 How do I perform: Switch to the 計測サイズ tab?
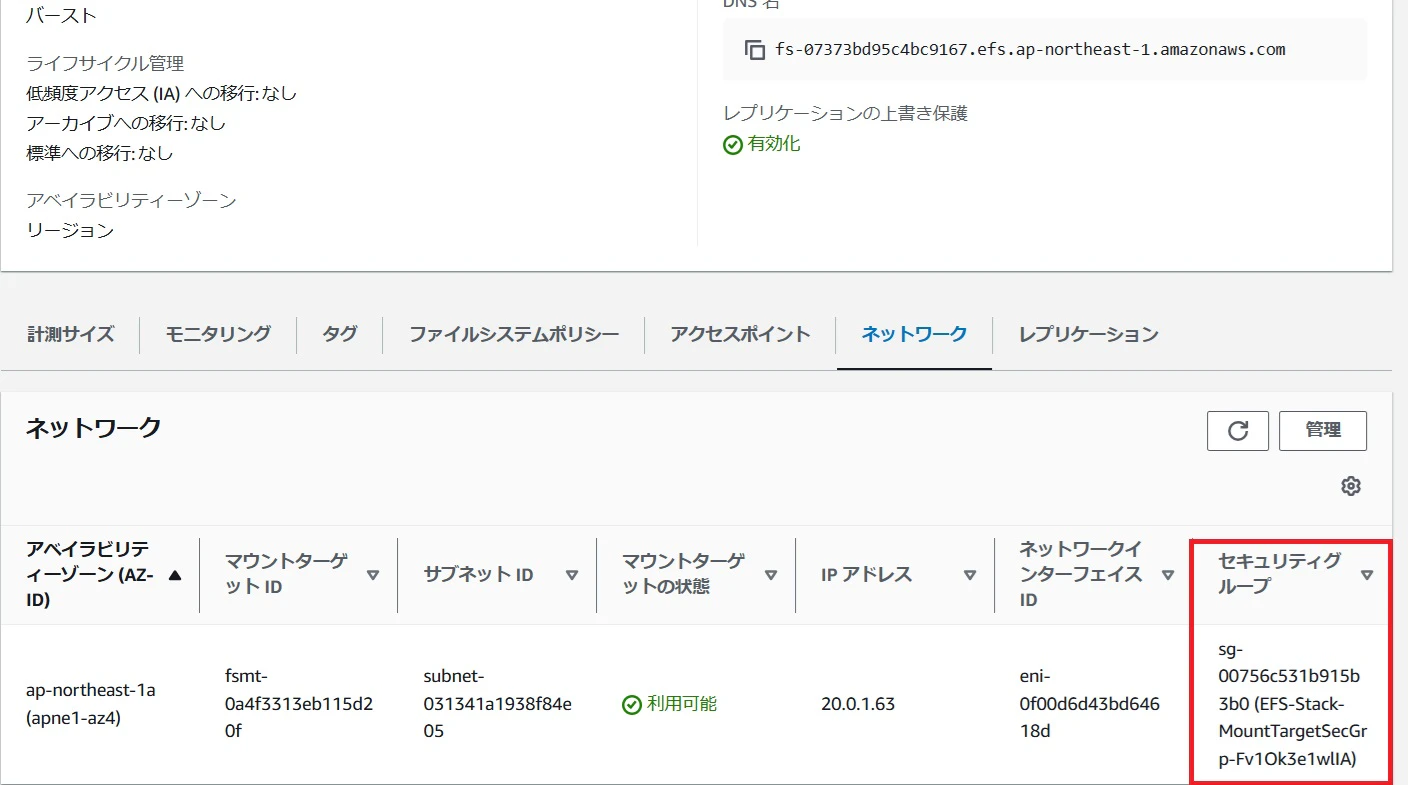click(x=70, y=334)
